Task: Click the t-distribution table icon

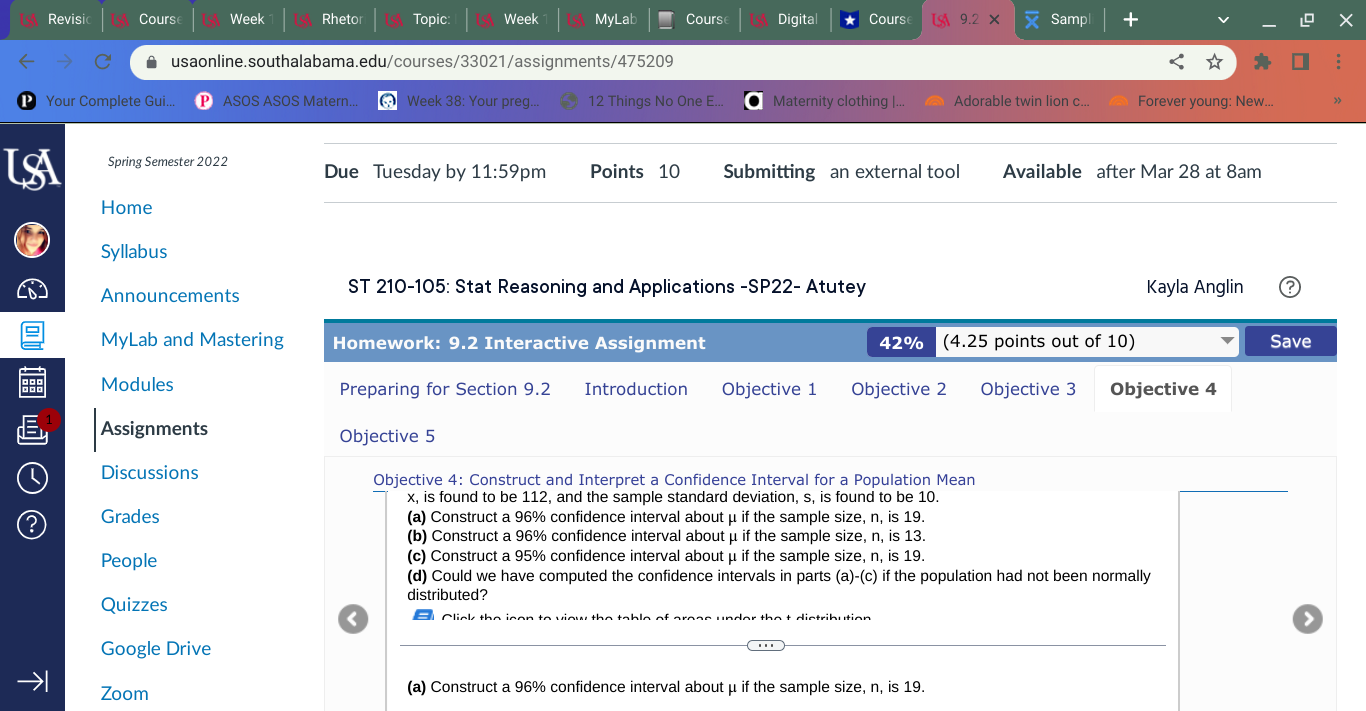Action: coord(423,617)
